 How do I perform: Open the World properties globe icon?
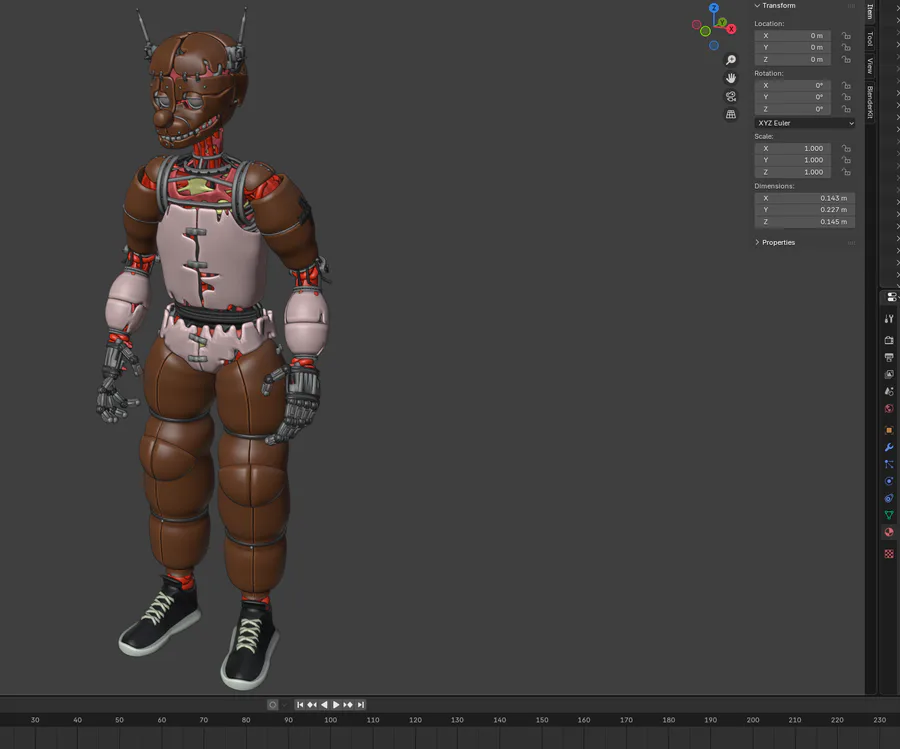pos(889,409)
